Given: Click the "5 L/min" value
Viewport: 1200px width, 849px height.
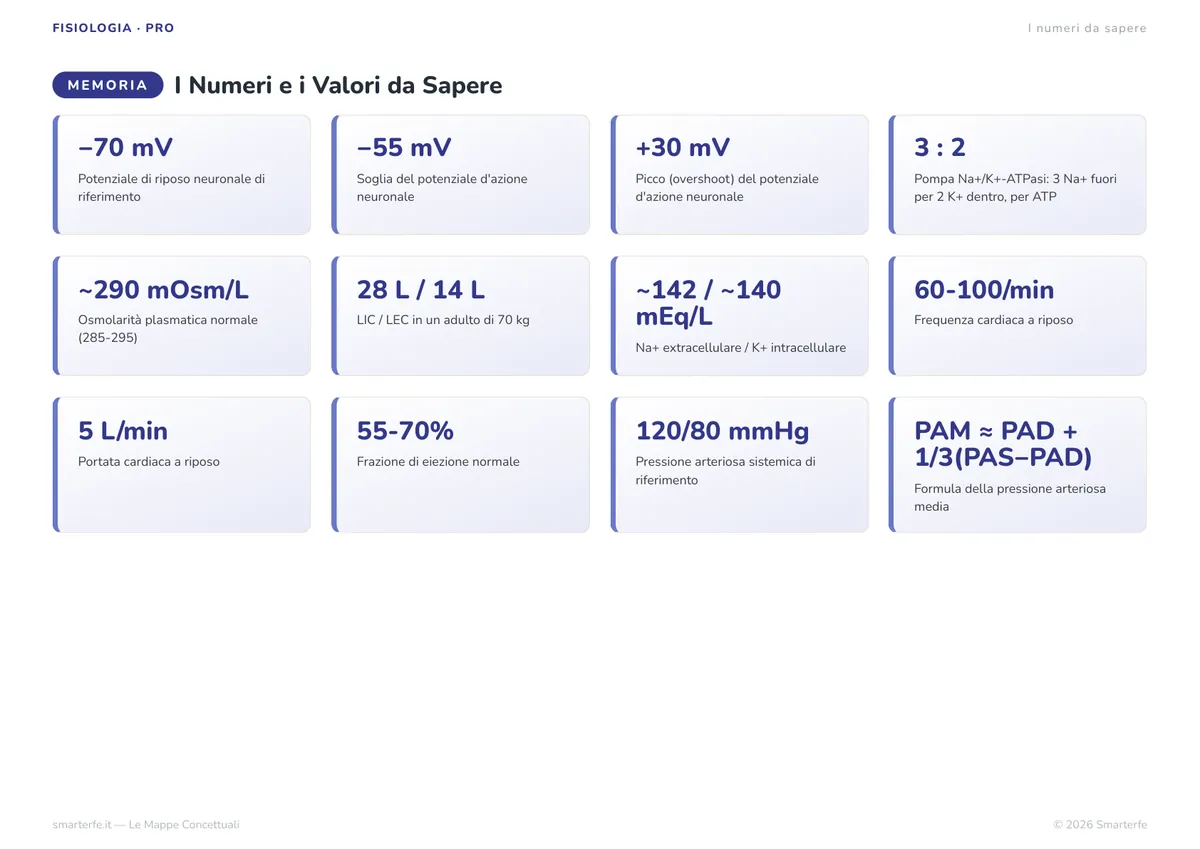Looking at the screenshot, I should point(123,431).
